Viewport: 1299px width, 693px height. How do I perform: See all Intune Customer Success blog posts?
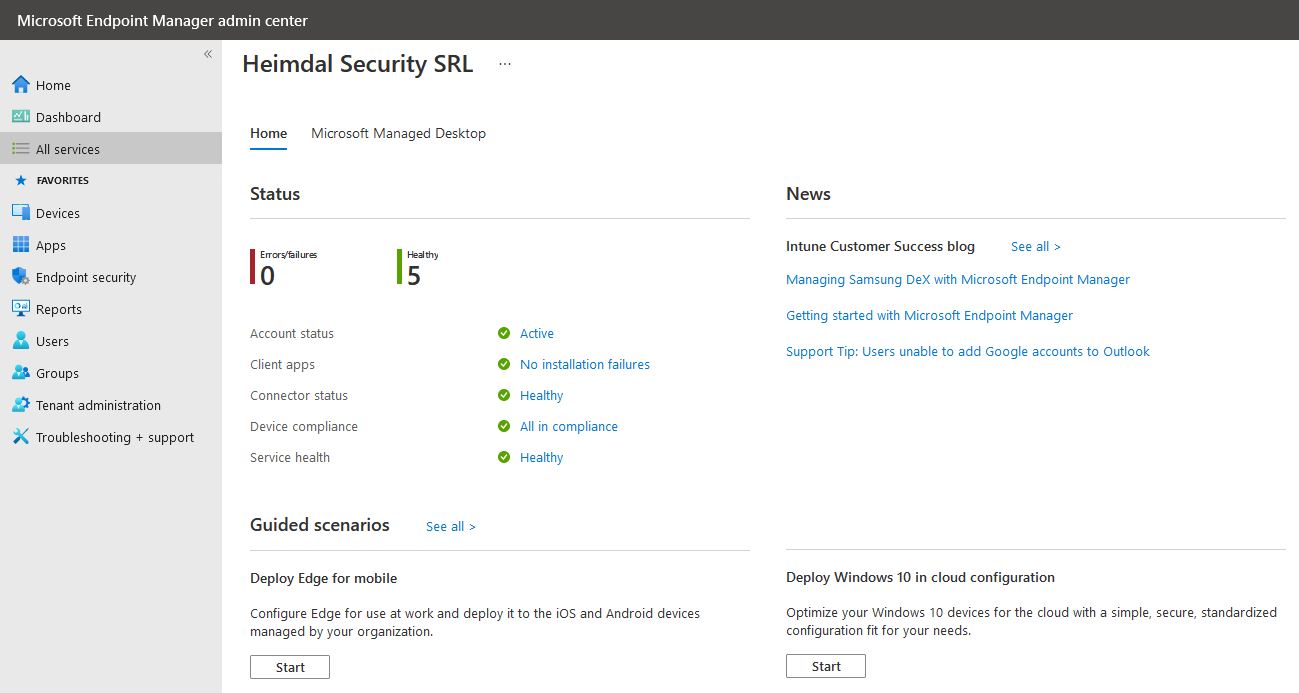[1035, 246]
